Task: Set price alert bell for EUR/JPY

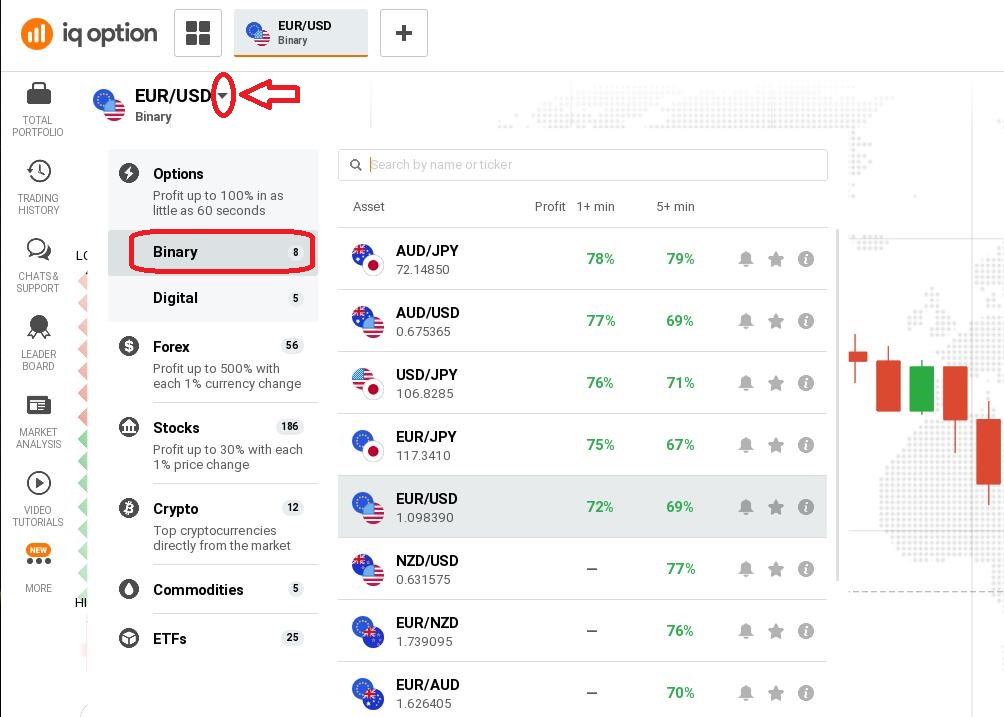Action: point(746,445)
